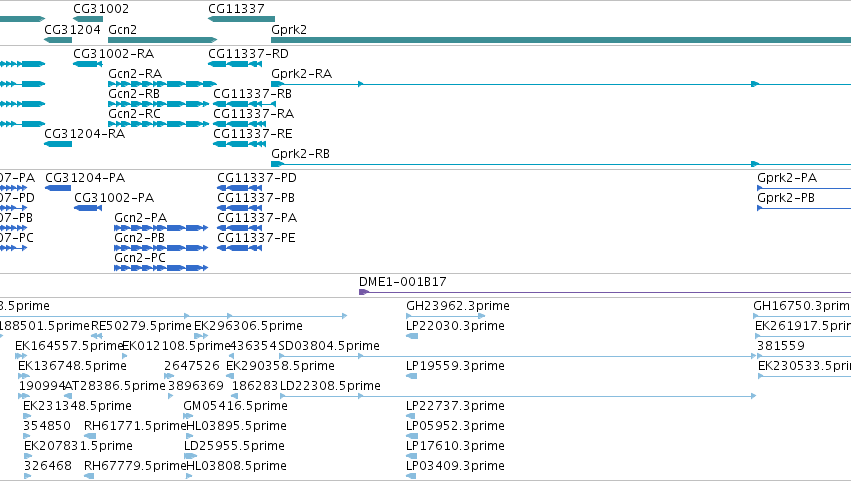Select protein CG31204-PA label
Screen dimensions: 851x481
[x=85, y=178]
